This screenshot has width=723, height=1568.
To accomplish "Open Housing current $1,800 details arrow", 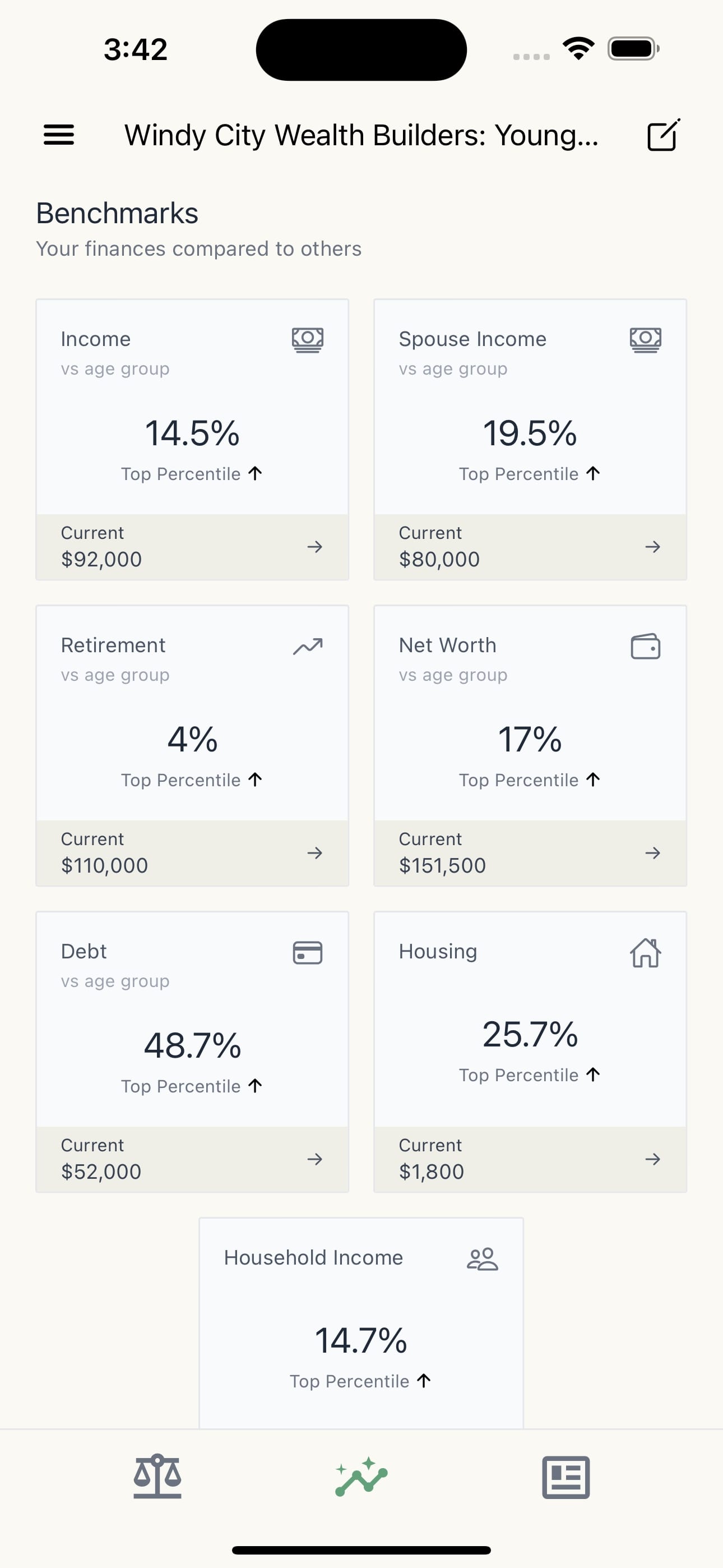I will click(652, 1159).
